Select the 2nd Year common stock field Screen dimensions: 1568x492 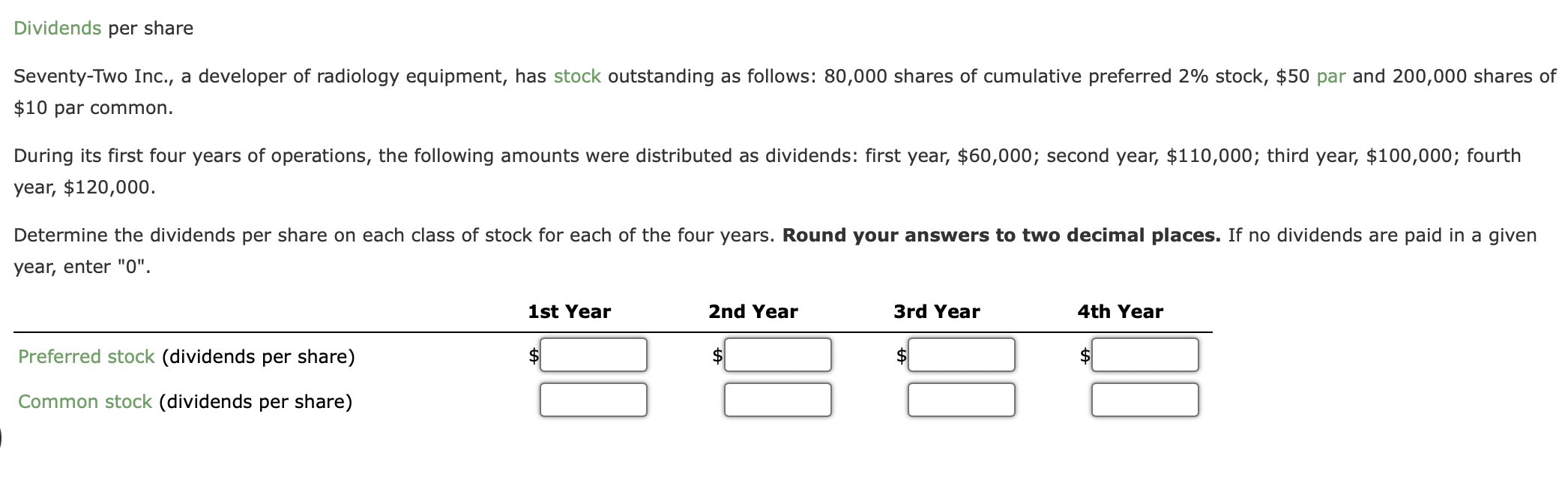pos(777,399)
